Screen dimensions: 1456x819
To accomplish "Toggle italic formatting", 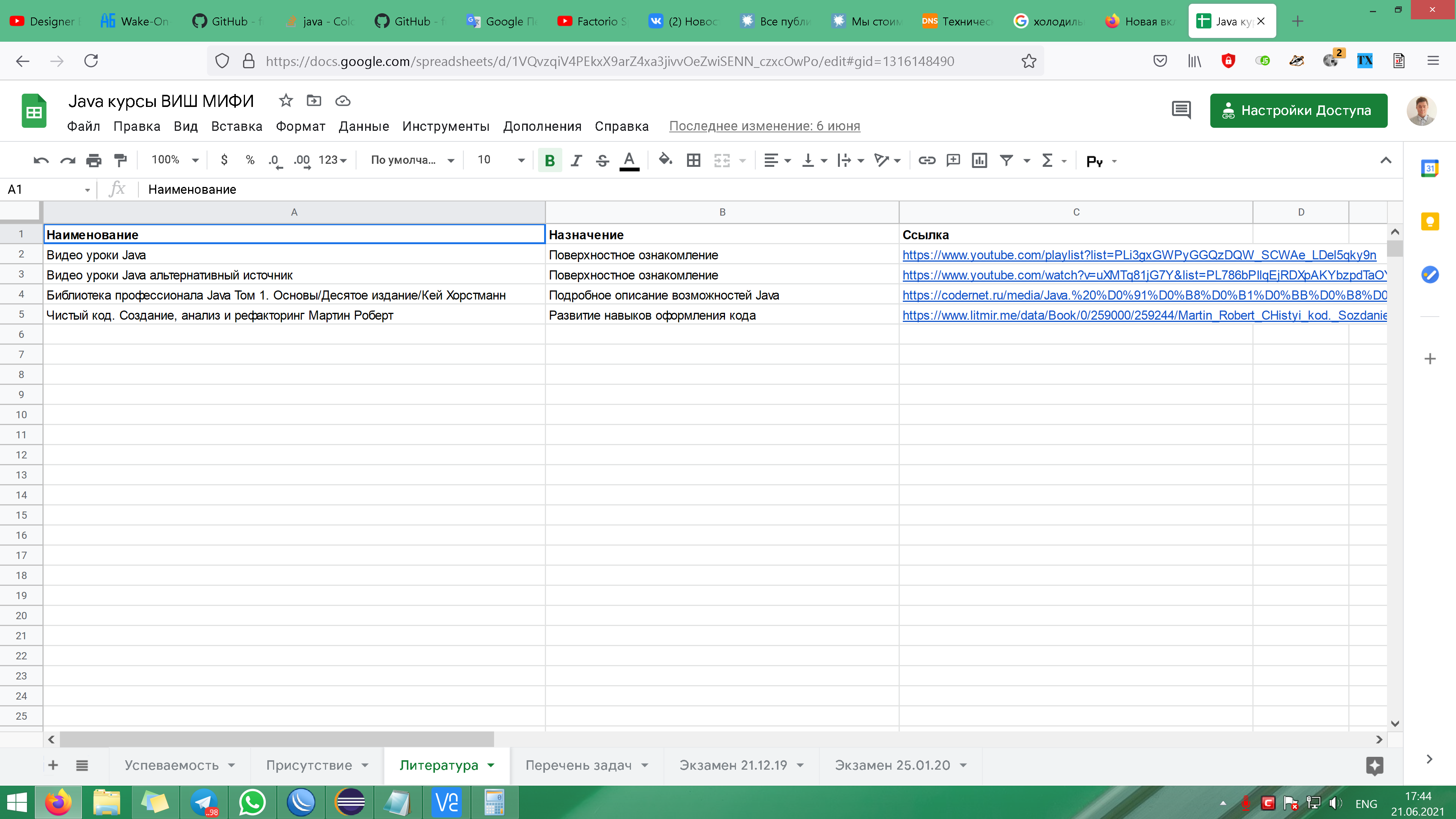I will [576, 160].
